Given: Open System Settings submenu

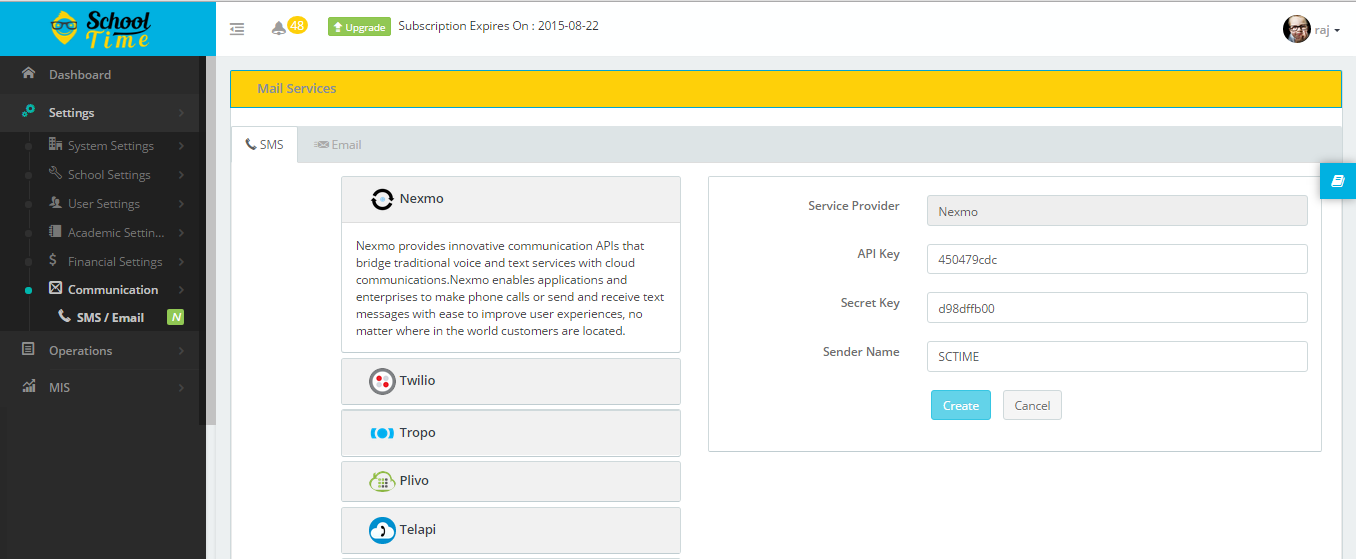Looking at the screenshot, I should coord(110,146).
